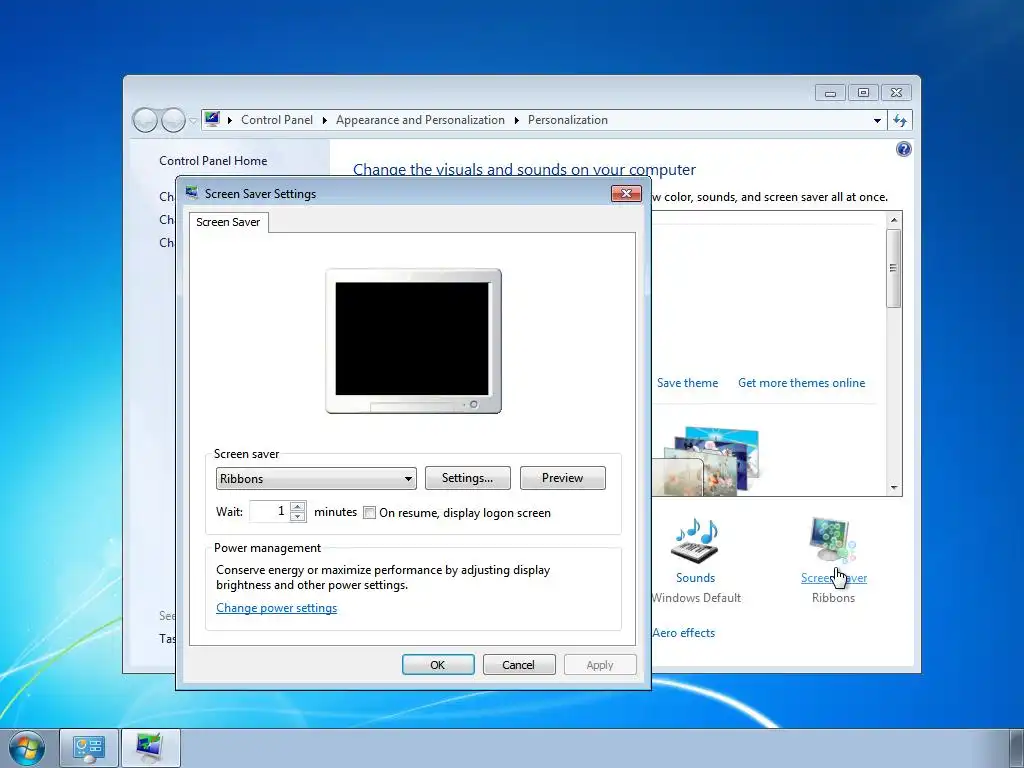Click the Screen Saver link

[x=834, y=578]
